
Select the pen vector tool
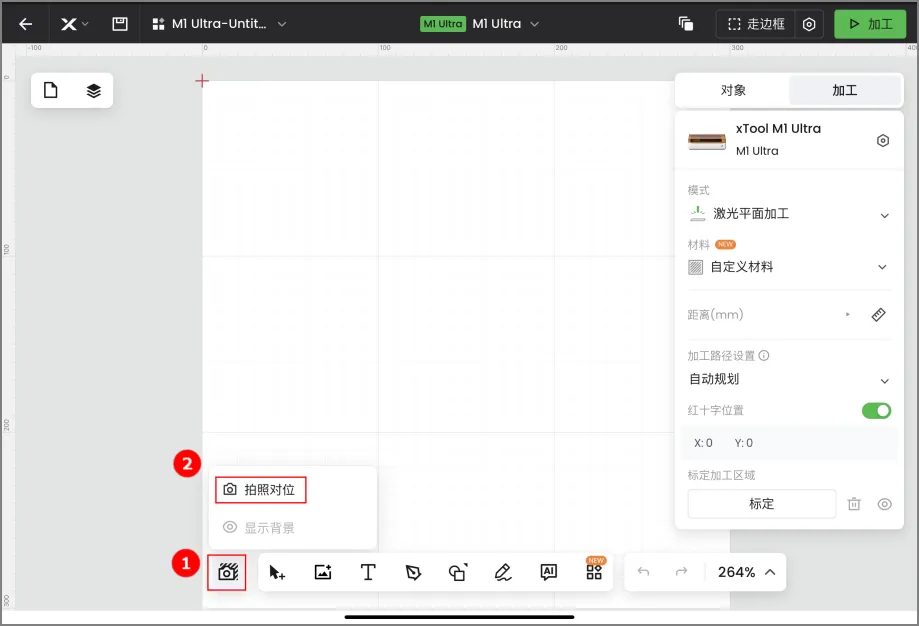coord(413,572)
